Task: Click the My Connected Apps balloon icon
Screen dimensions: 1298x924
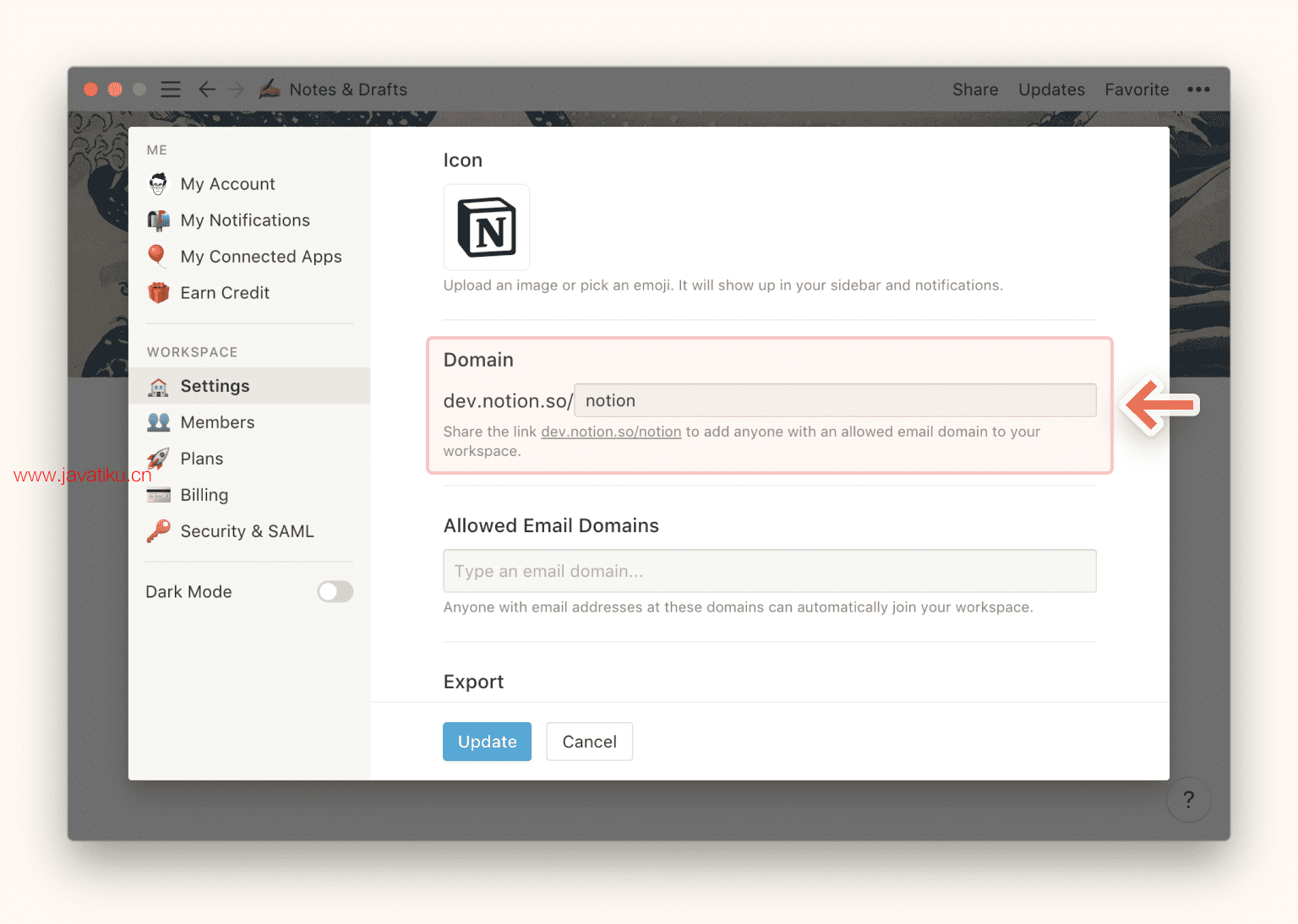Action: [x=157, y=256]
